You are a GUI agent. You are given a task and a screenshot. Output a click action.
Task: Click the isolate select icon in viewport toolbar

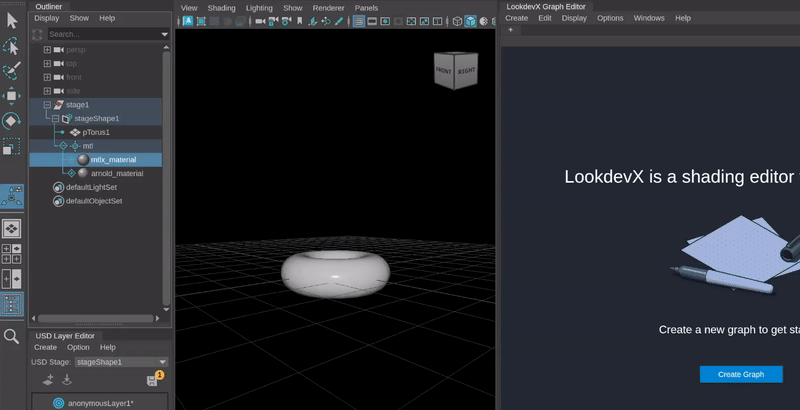pyautogui.click(x=201, y=21)
